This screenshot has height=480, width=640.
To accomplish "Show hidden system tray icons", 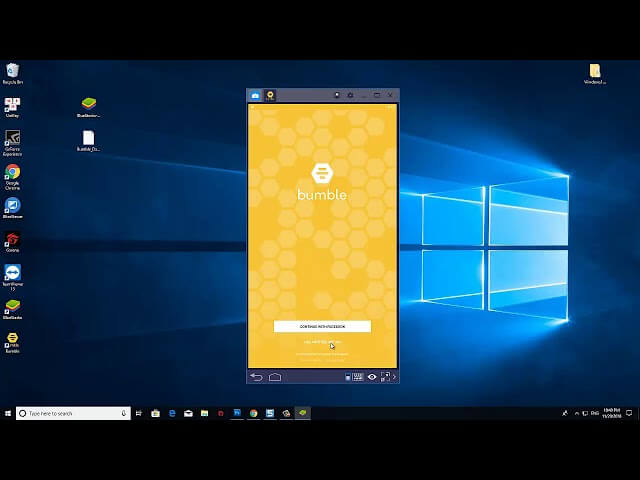I will 577,413.
